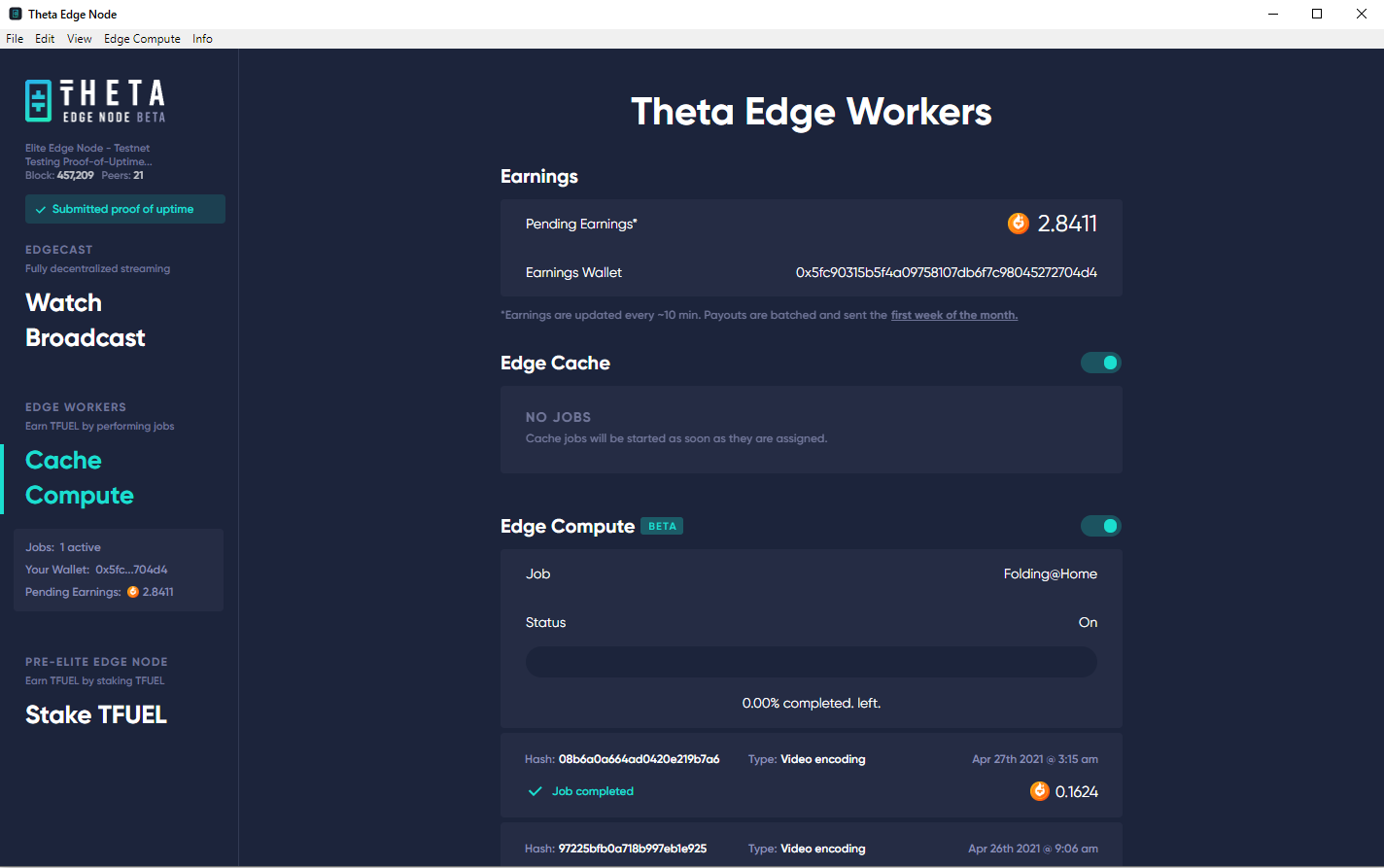Click the BETA badge next to Edge Compute
Image resolution: width=1384 pixels, height=868 pixels.
662,525
